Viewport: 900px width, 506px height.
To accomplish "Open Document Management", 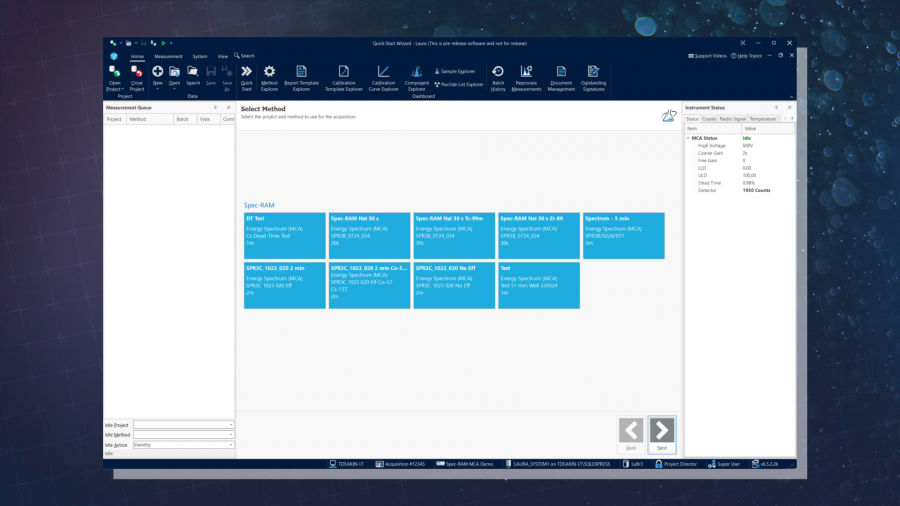I will click(x=561, y=78).
